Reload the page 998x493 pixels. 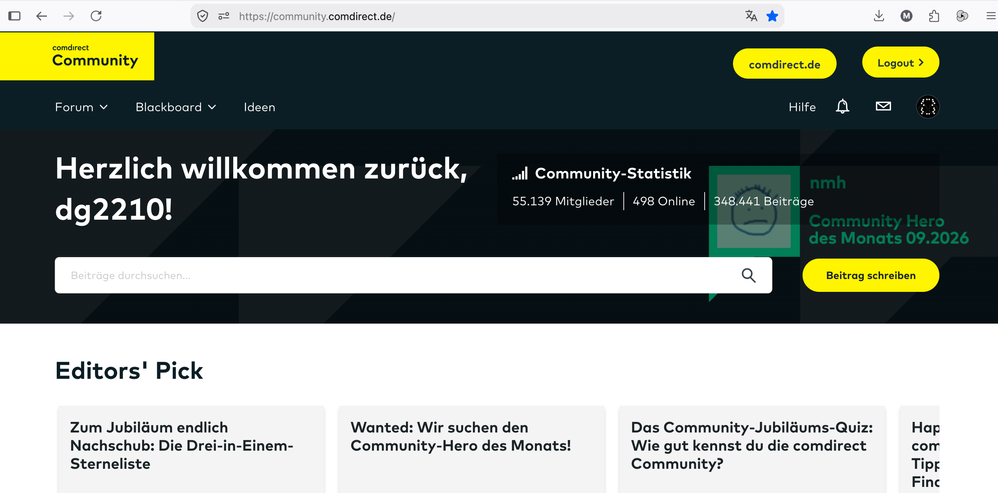tap(96, 16)
